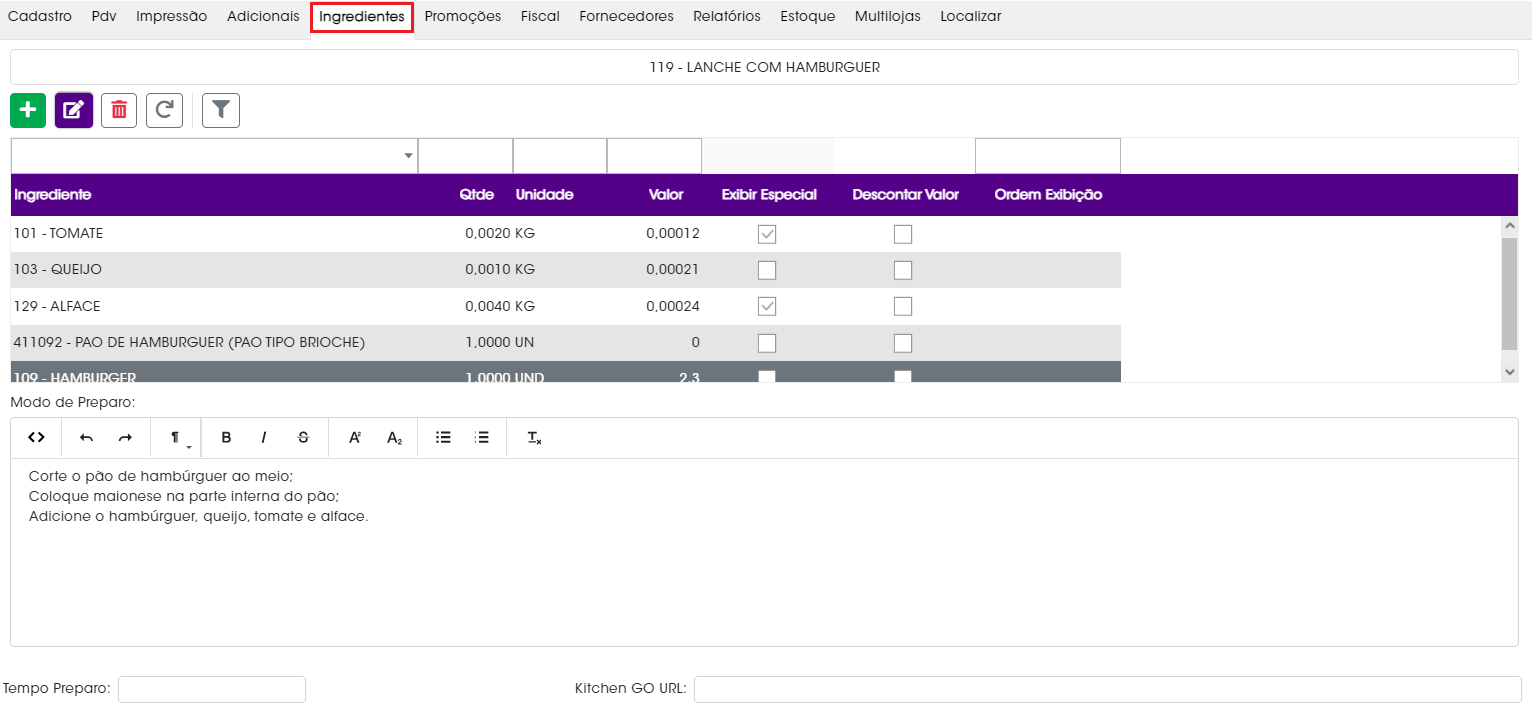1532x721 pixels.
Task: Toggle Exibir Especial for TOMATE
Action: [767, 234]
